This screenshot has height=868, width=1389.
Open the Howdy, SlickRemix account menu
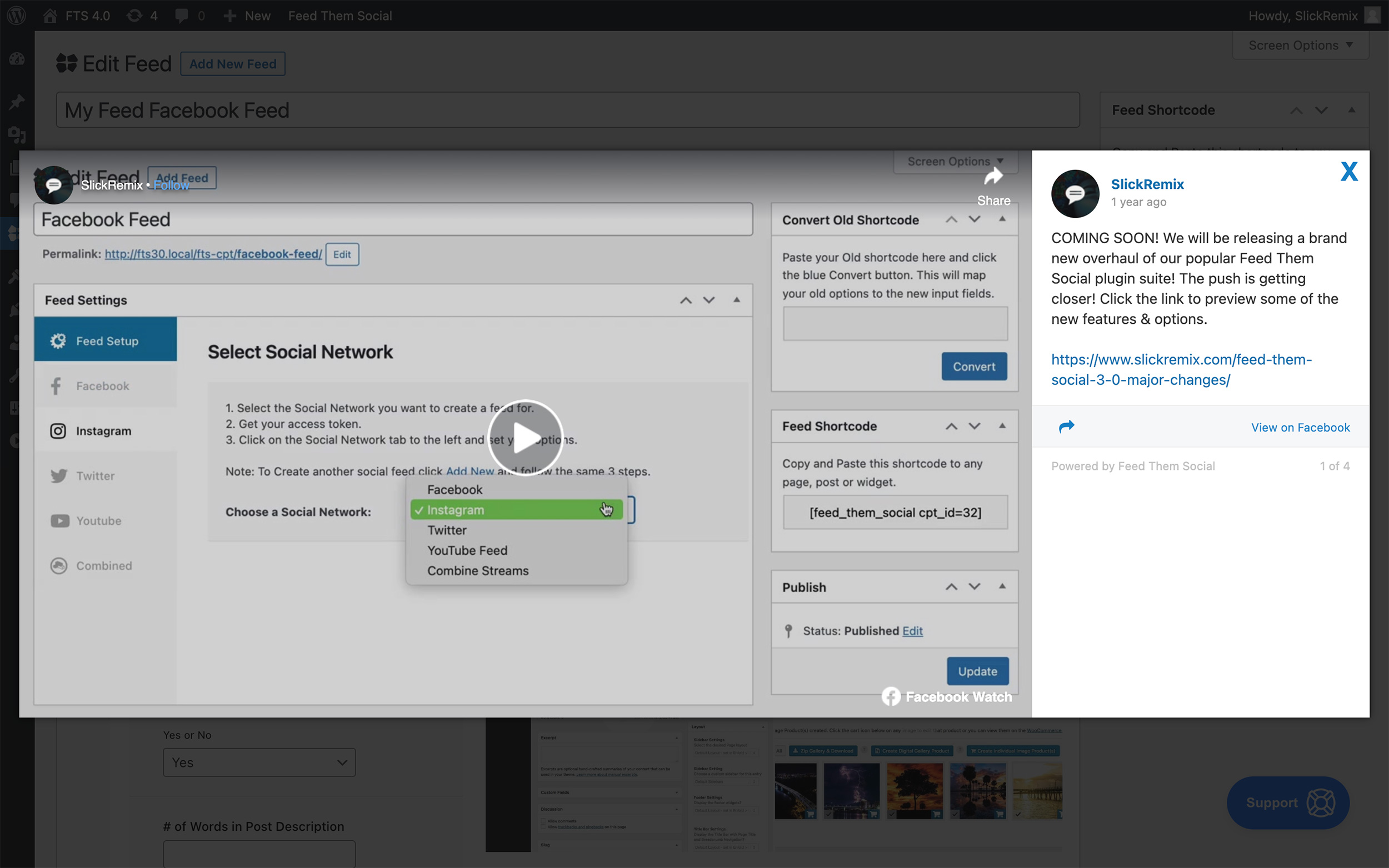click(x=1302, y=16)
